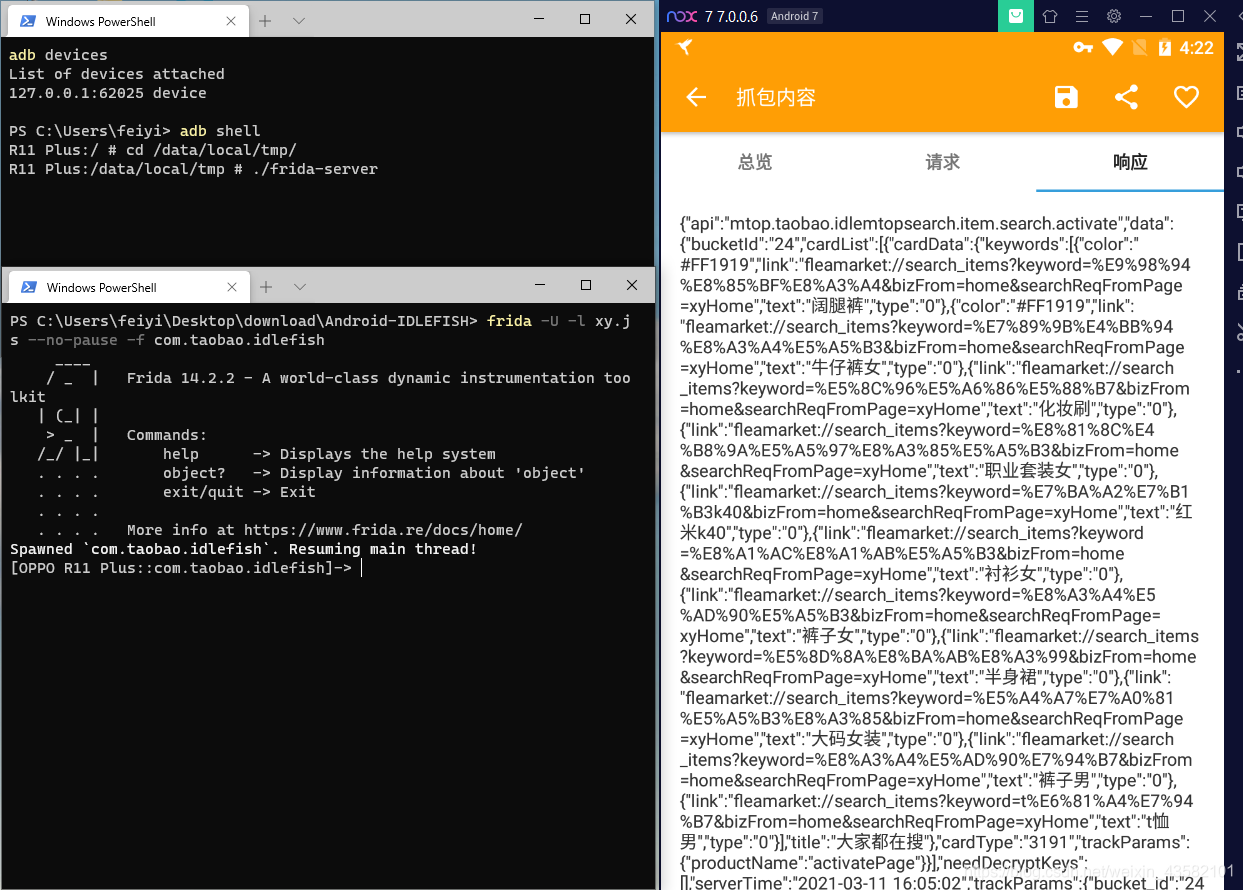This screenshot has height=890, width=1243.
Task: Open the Nox app store bag icon
Action: (x=1016, y=16)
